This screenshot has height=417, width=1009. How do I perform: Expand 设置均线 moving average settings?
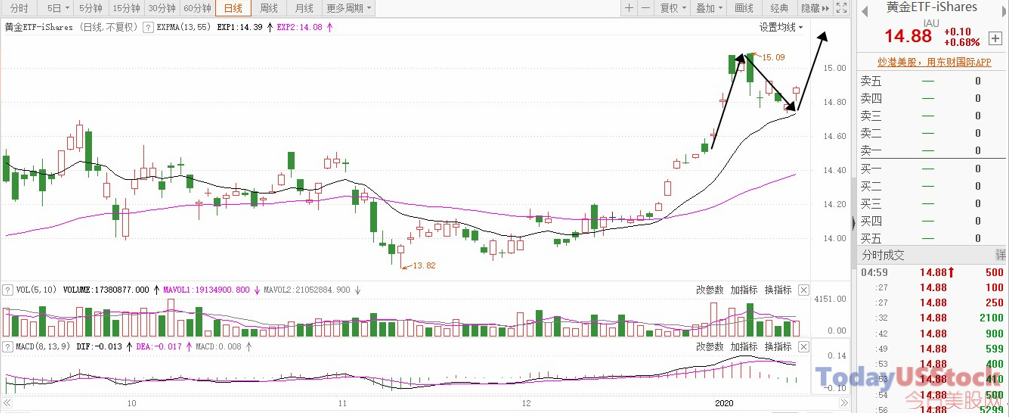(781, 28)
